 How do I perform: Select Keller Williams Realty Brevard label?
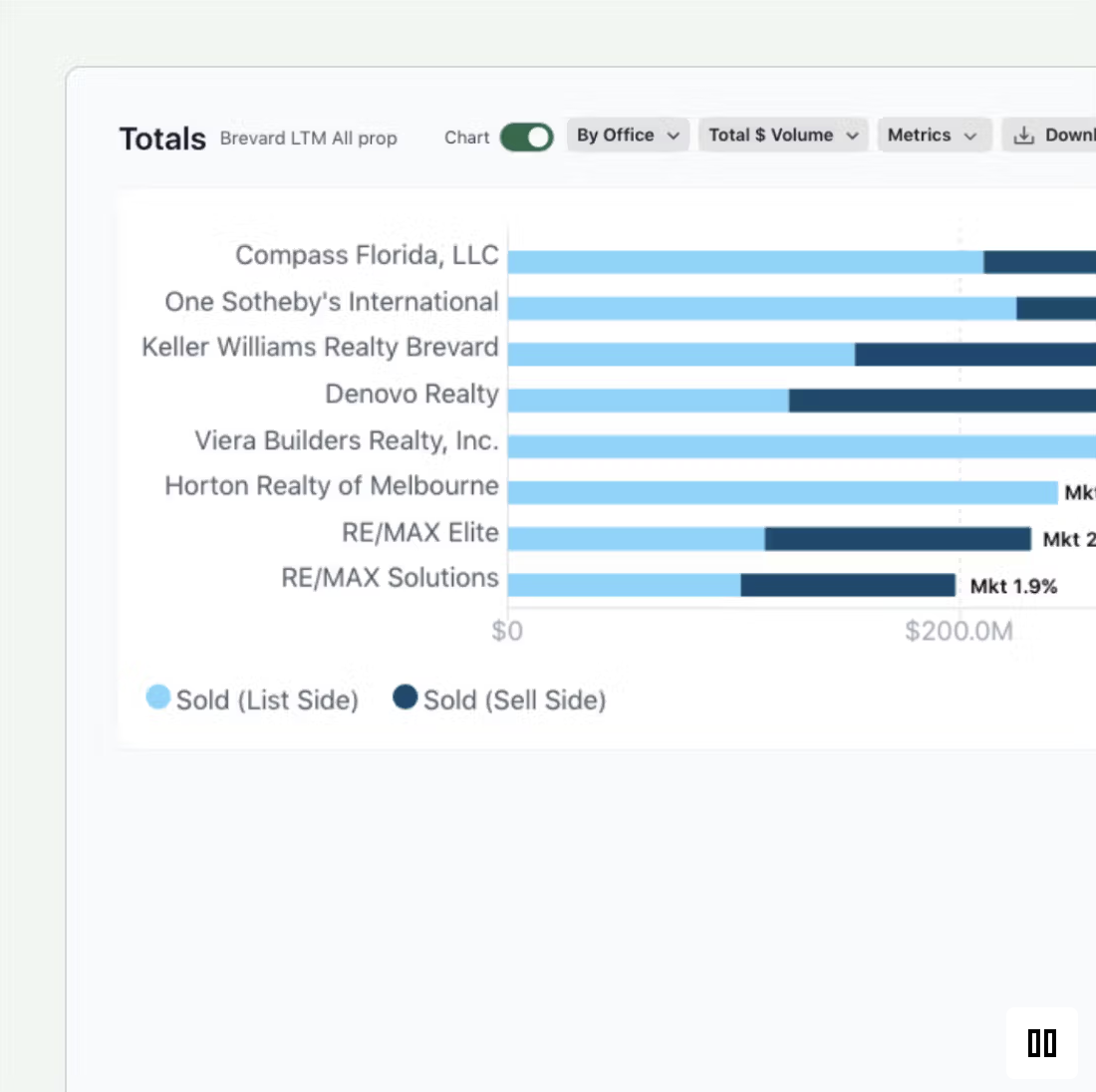coord(320,347)
